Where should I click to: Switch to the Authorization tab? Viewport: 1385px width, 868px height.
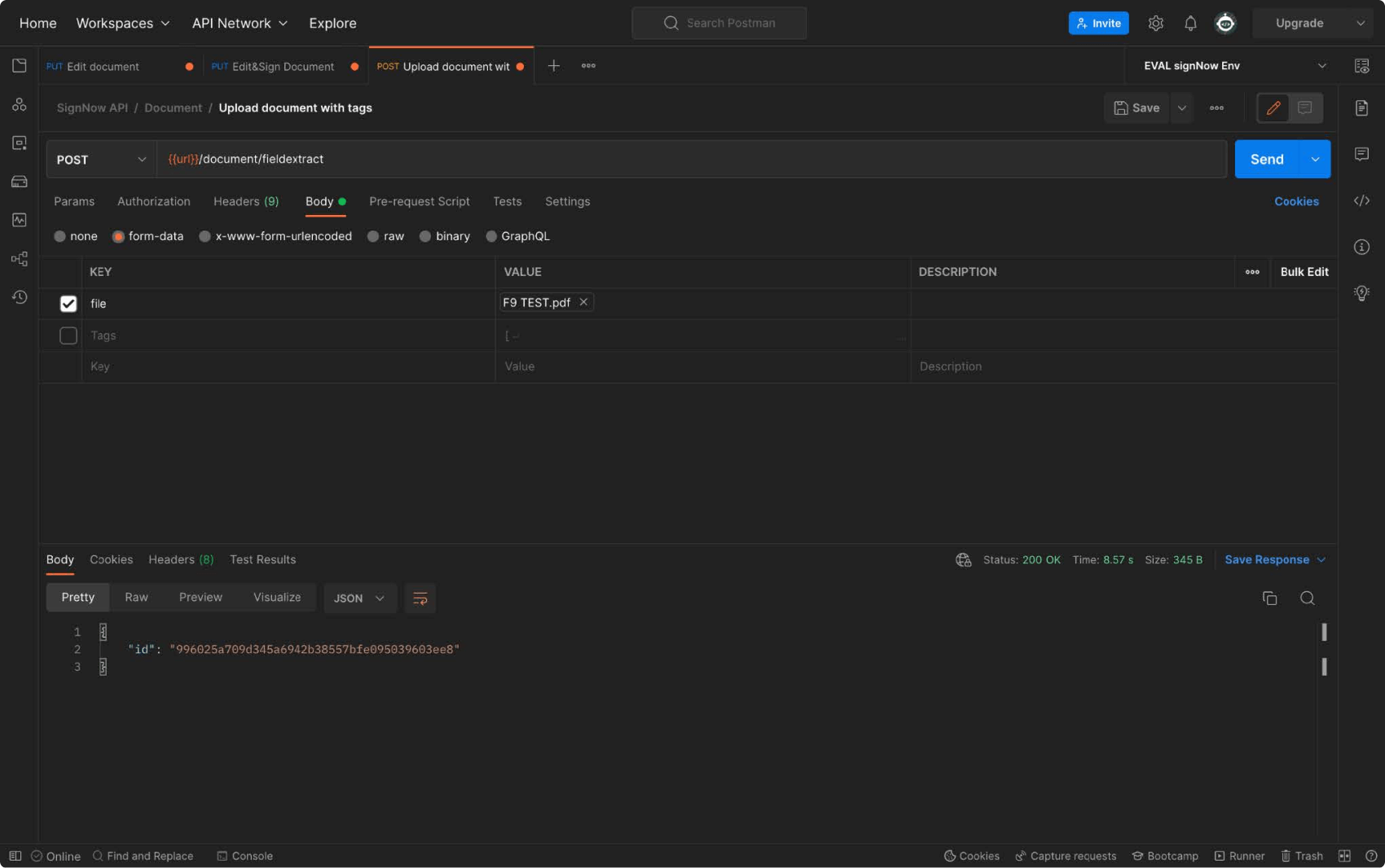(153, 201)
